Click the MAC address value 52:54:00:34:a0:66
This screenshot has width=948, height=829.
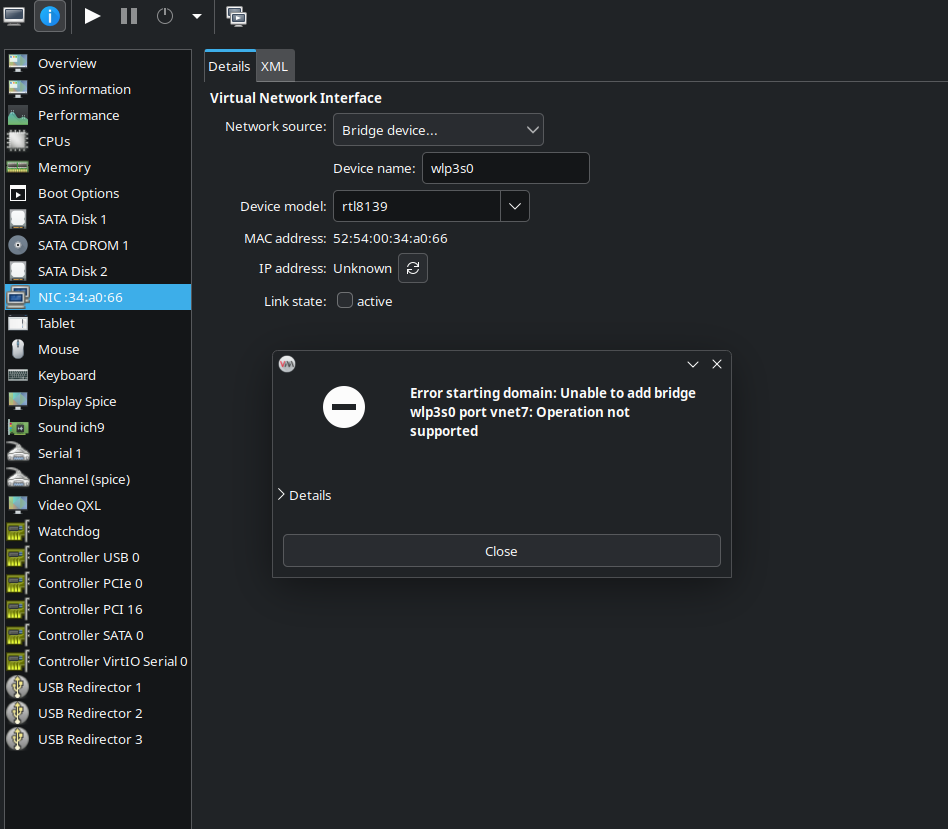391,239
